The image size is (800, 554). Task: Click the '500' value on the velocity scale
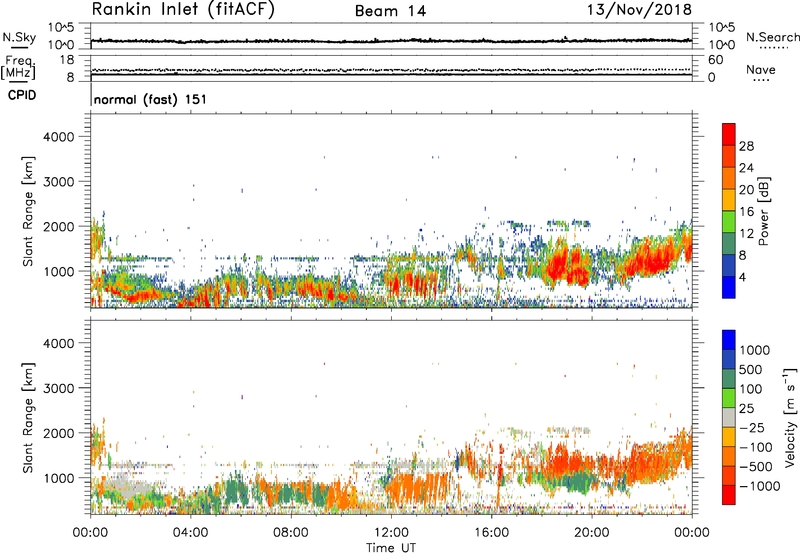click(751, 370)
